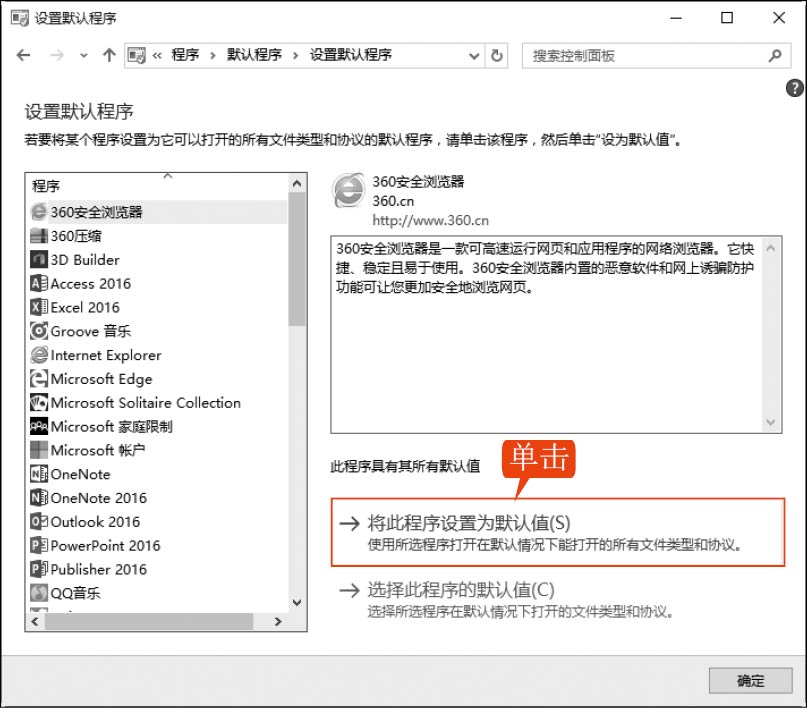
Task: Select 程序 in the breadcrumb path
Action: 185,55
